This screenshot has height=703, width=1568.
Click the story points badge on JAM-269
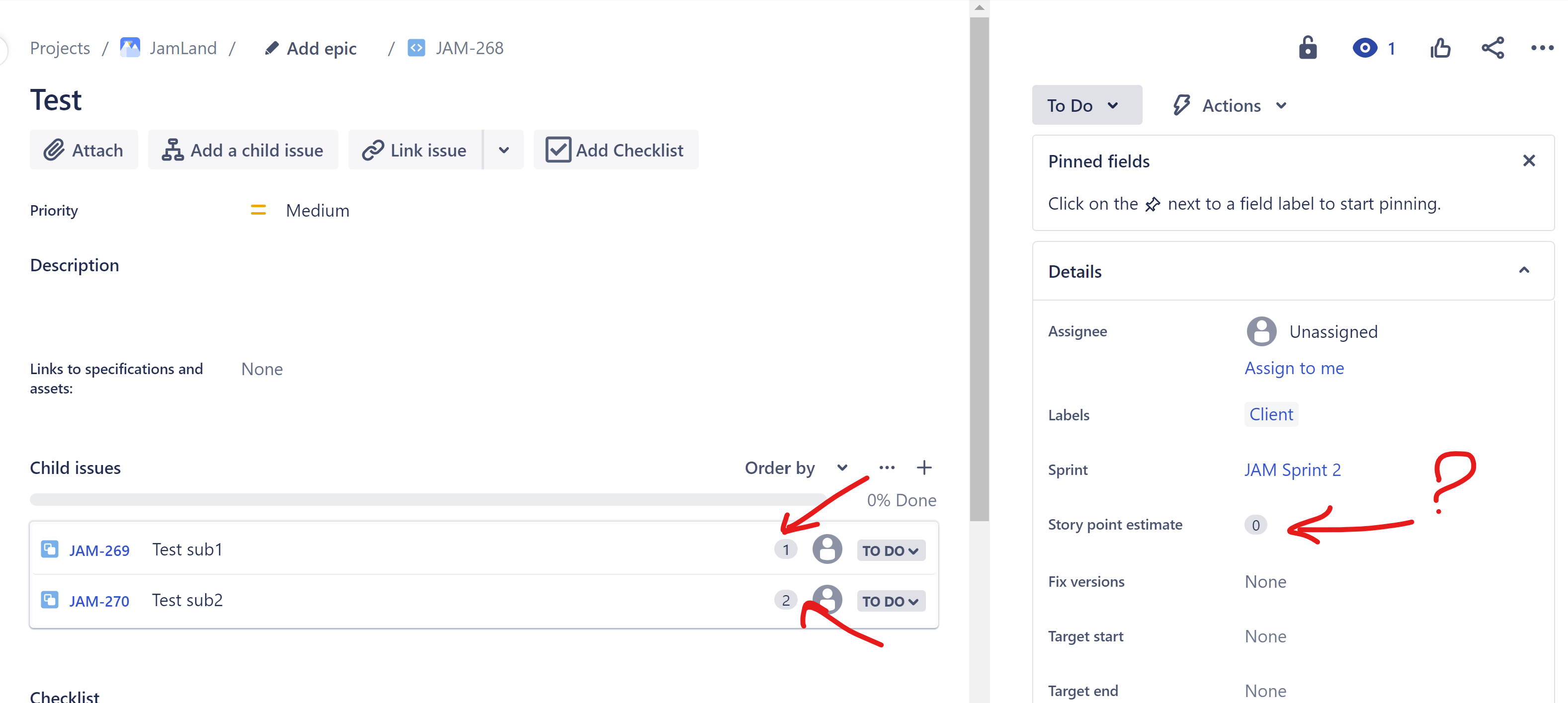tap(786, 549)
